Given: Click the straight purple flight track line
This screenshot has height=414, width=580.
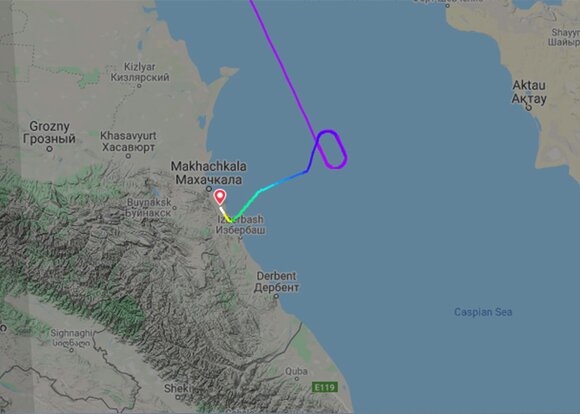Looking at the screenshot, I should coord(283,67).
